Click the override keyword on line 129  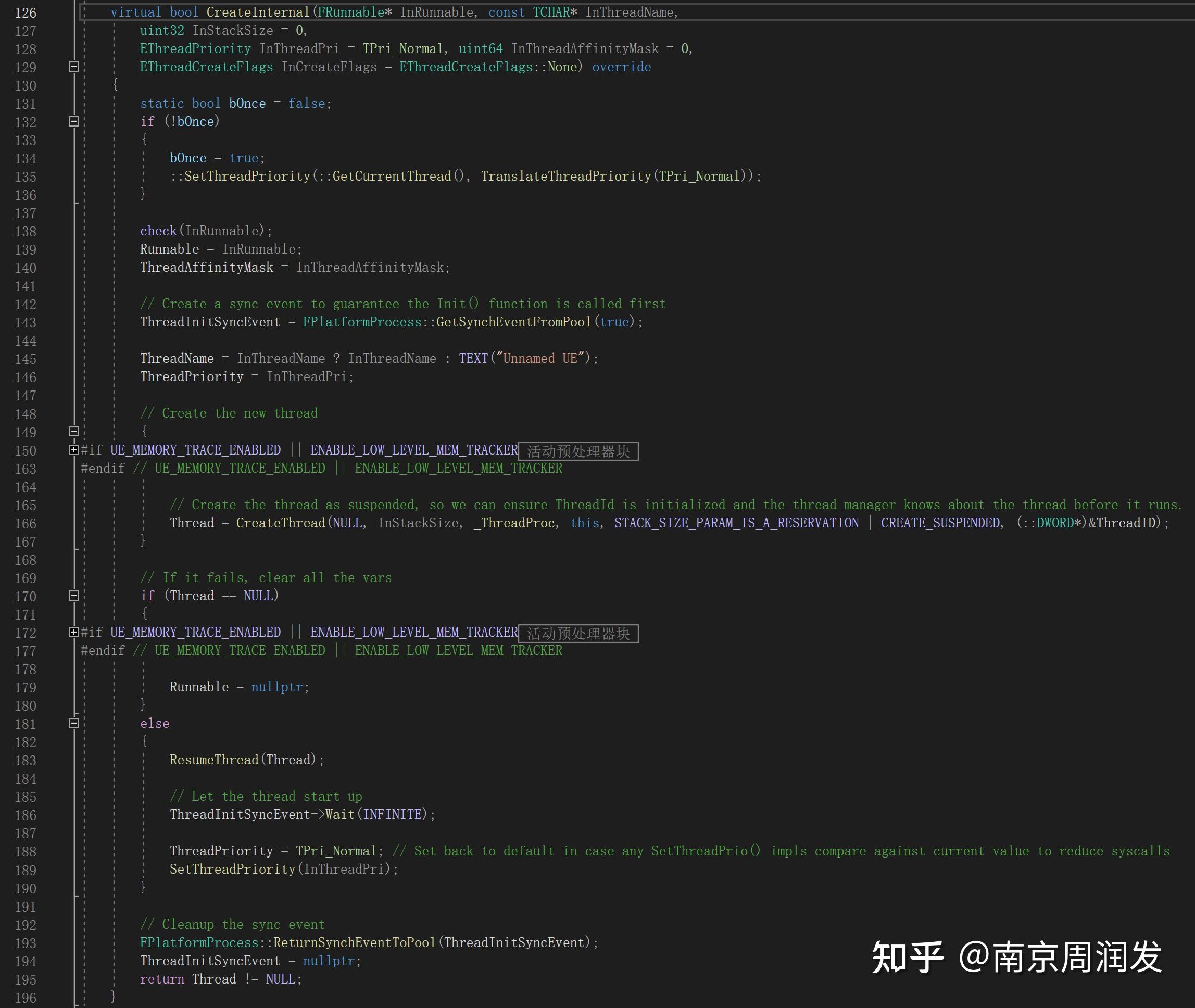tap(622, 67)
